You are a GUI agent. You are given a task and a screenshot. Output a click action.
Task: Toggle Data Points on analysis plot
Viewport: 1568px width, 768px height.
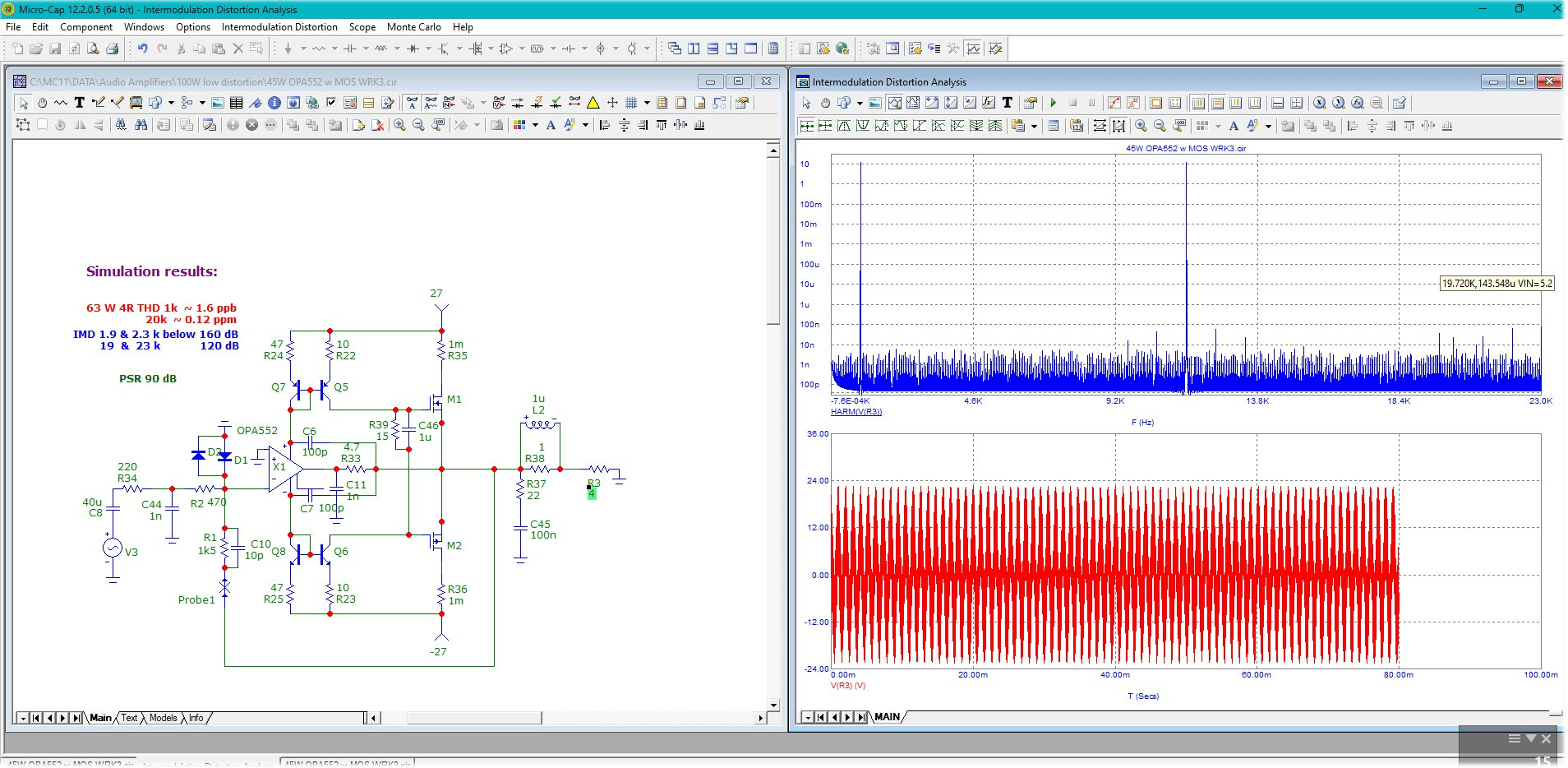(1114, 103)
